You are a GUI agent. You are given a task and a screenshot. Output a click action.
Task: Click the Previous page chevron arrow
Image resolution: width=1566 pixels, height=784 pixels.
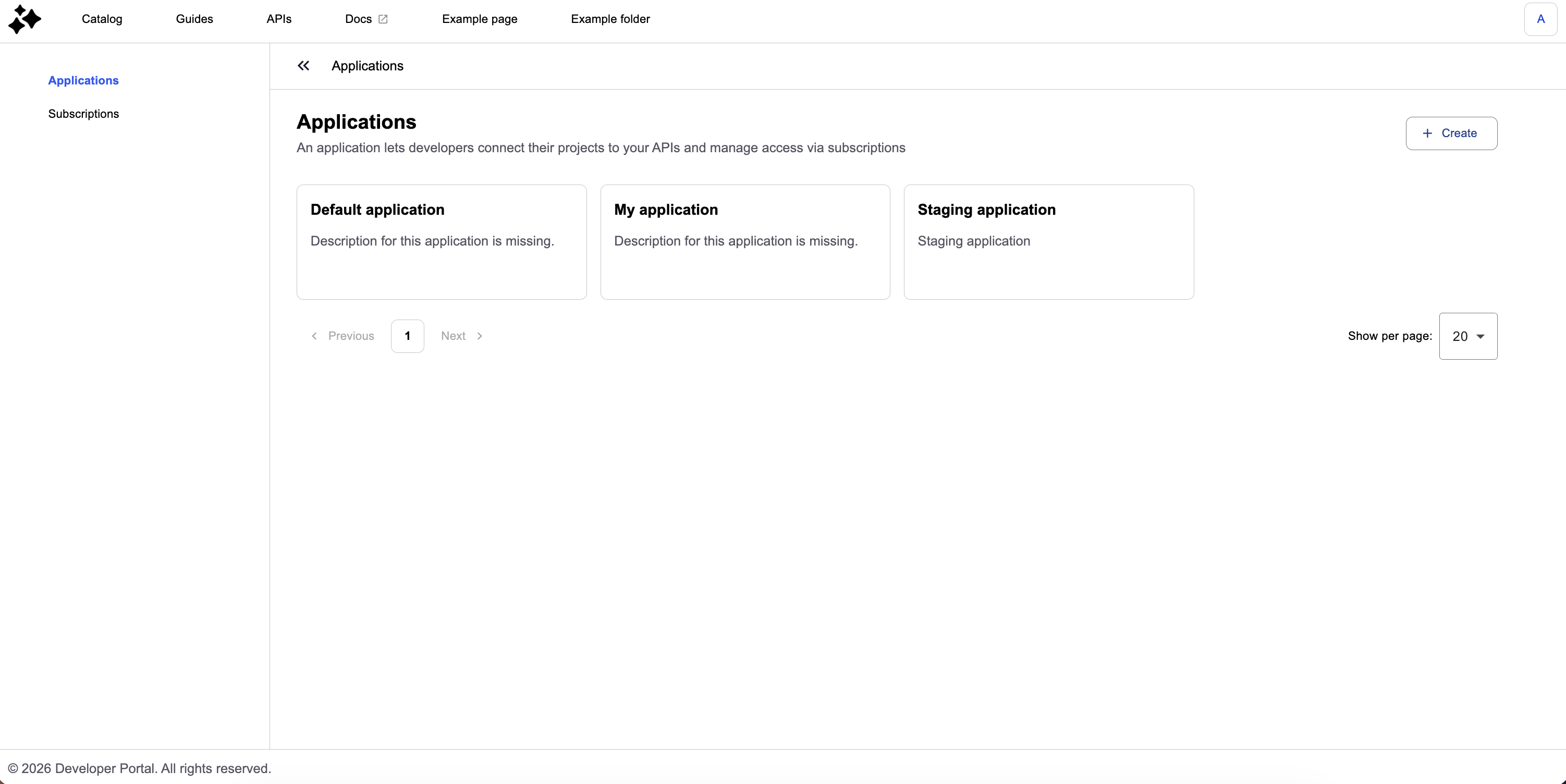tap(314, 336)
